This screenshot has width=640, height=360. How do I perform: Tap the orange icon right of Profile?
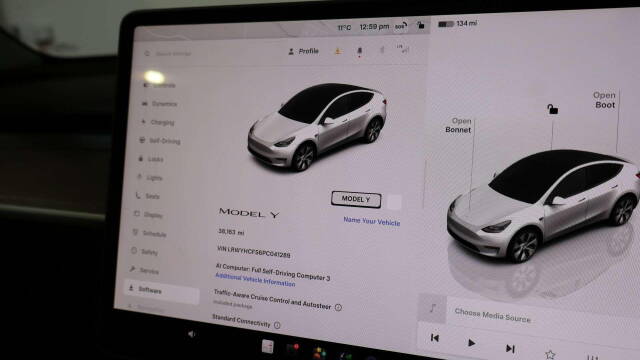point(338,51)
